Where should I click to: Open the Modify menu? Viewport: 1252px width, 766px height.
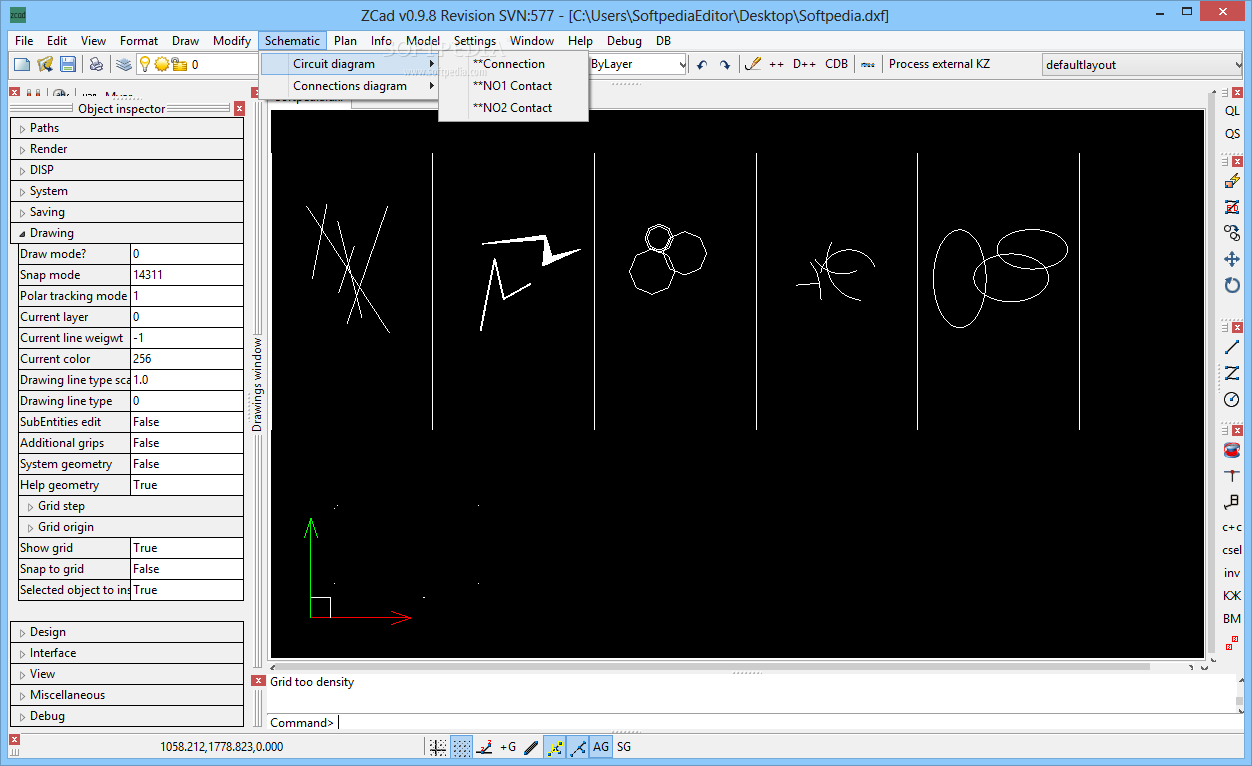click(x=232, y=41)
